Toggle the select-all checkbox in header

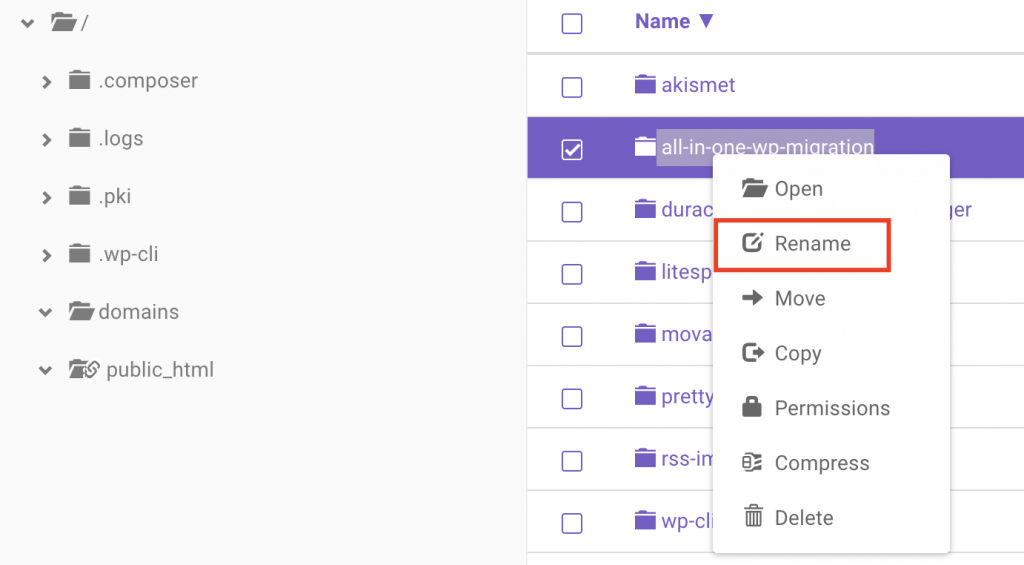pyautogui.click(x=572, y=23)
